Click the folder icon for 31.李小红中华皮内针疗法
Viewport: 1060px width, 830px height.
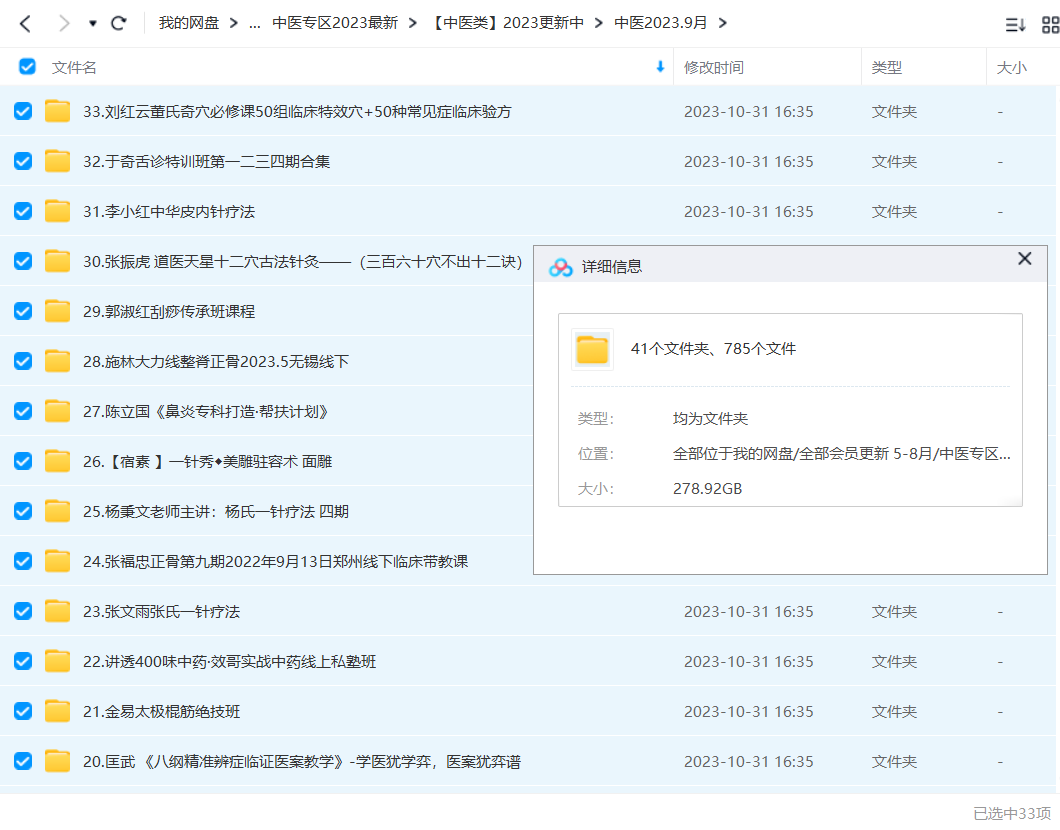tap(58, 211)
